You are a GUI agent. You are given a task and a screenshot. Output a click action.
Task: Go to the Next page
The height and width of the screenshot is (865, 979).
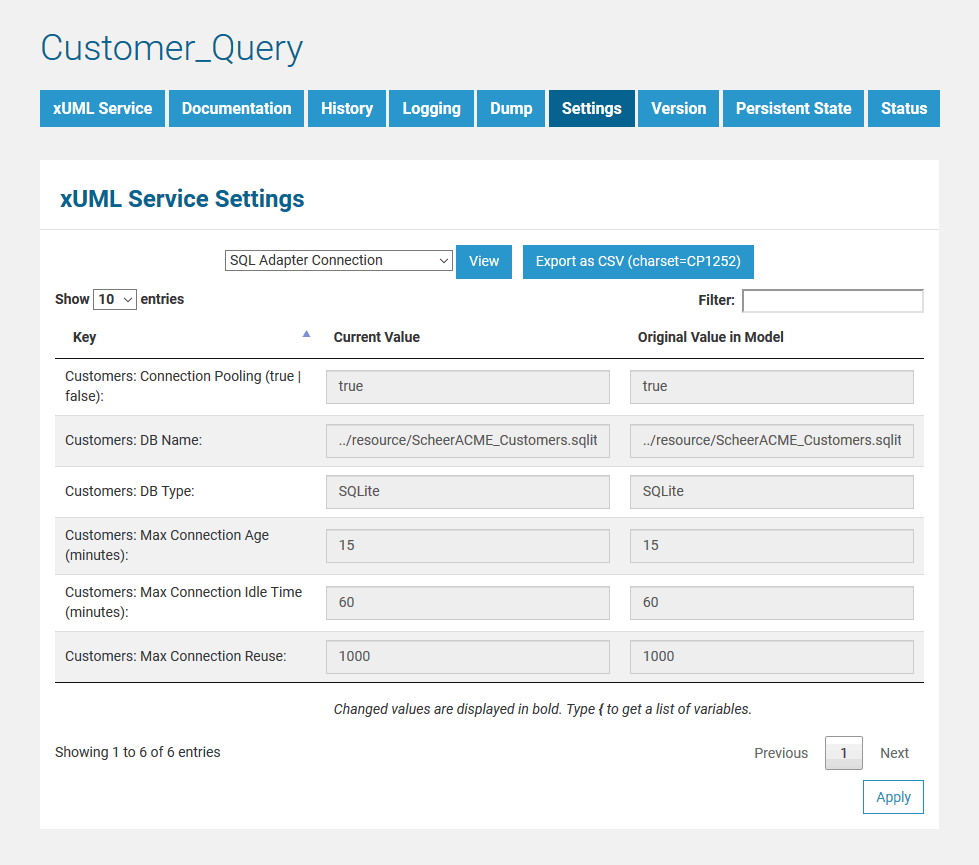click(894, 753)
